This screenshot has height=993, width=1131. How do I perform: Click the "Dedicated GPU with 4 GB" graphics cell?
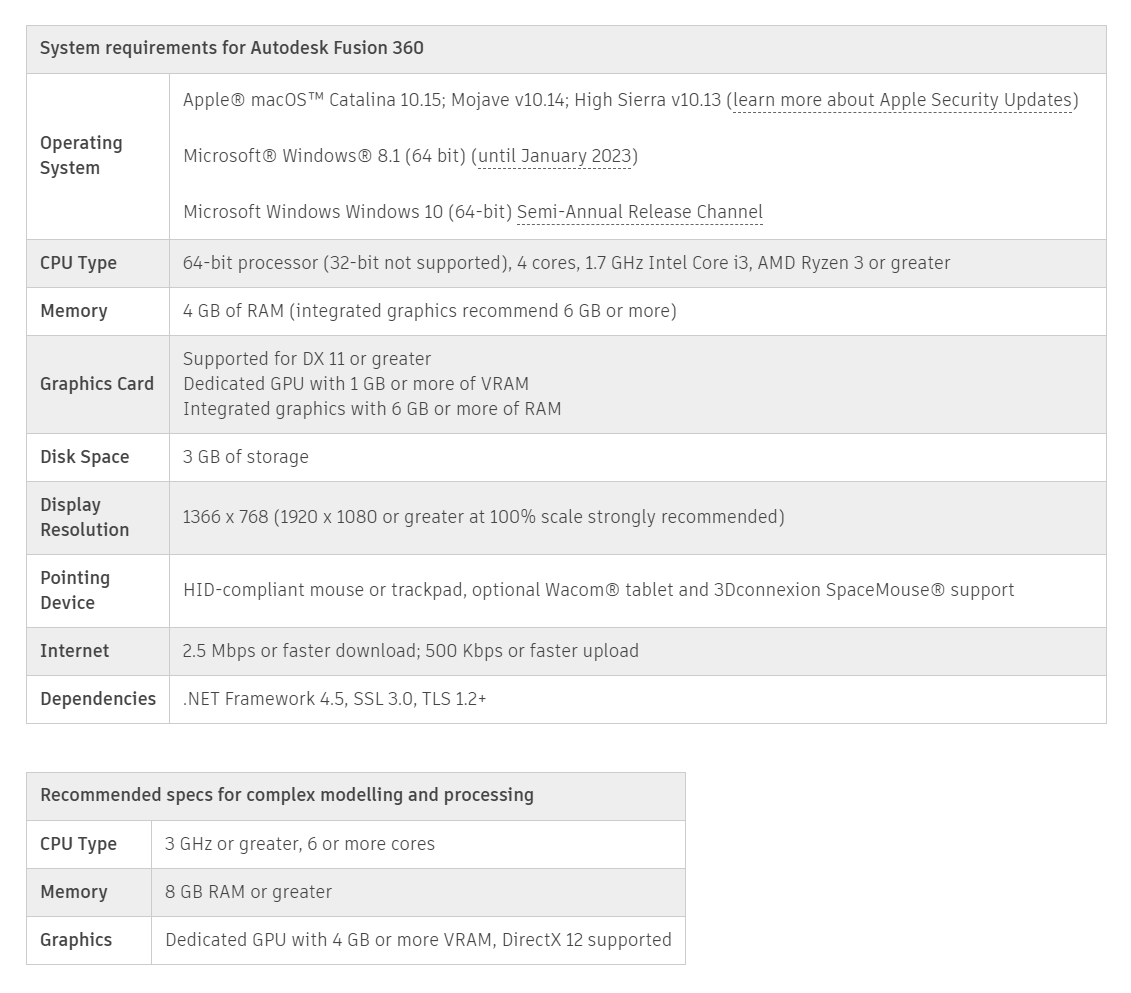point(418,940)
